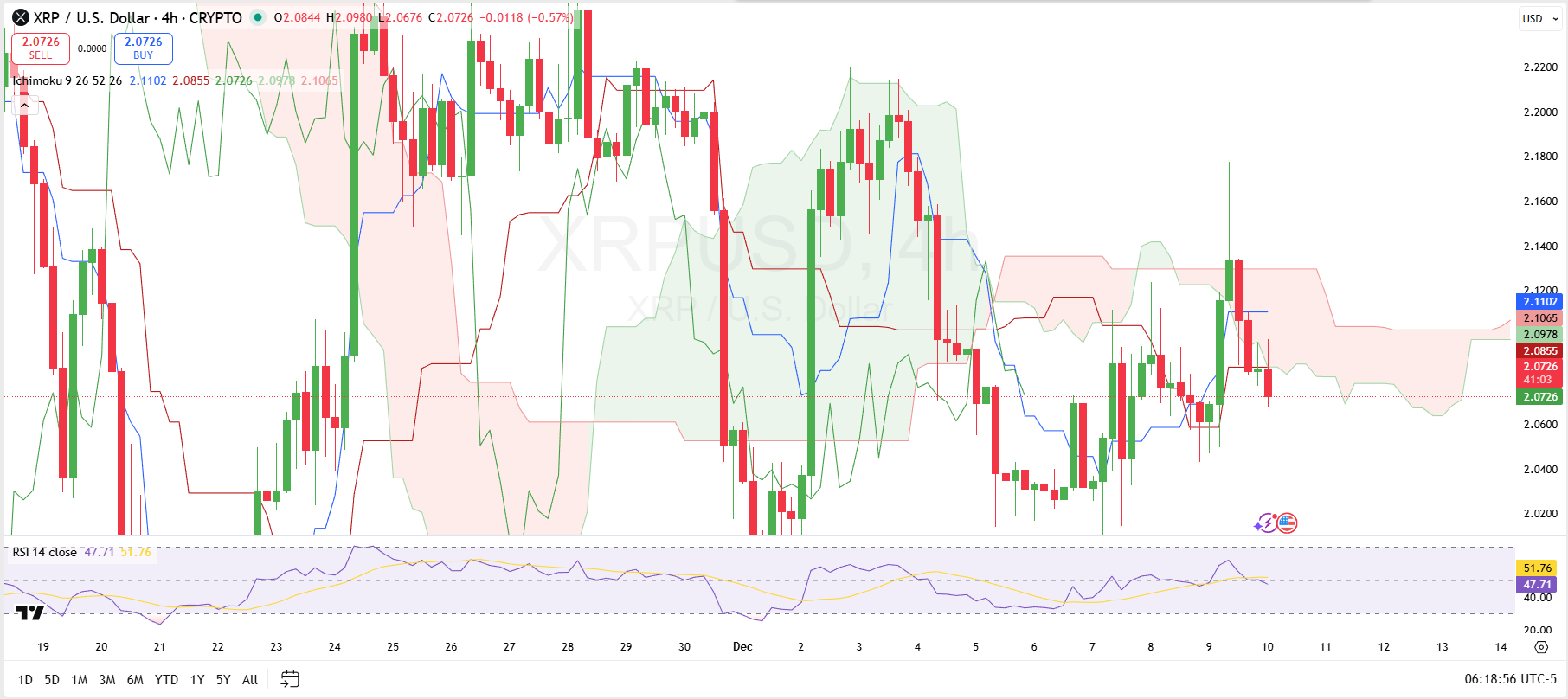Select the 1M time range
The height and width of the screenshot is (699, 1568).
(x=80, y=680)
